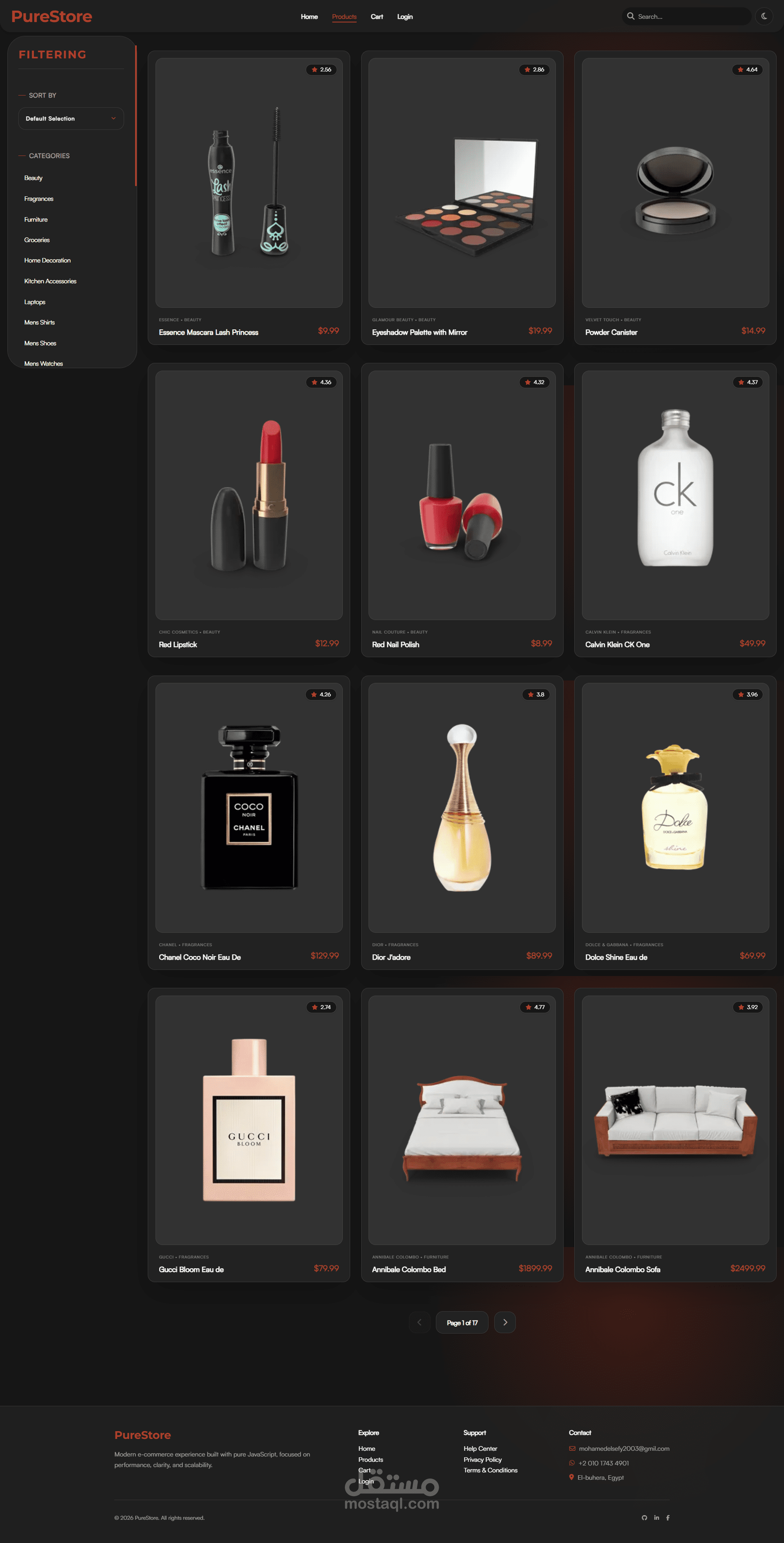This screenshot has height=1543, width=784.
Task: Click the email envelope icon in Contact
Action: [x=572, y=1448]
